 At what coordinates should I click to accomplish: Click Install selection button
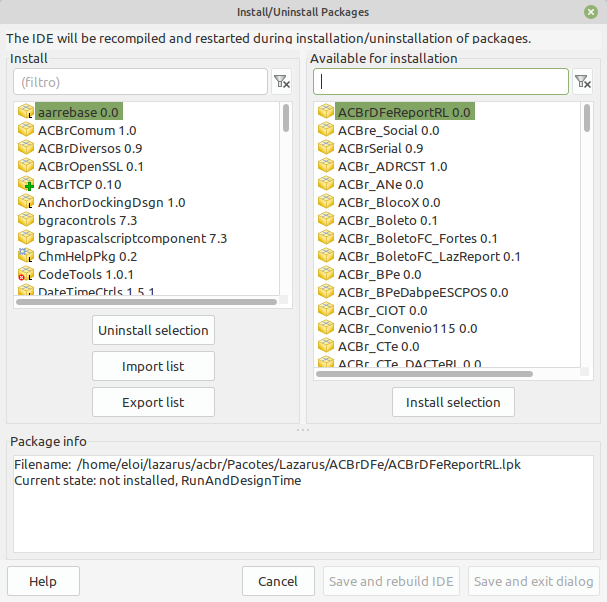[x=453, y=402]
